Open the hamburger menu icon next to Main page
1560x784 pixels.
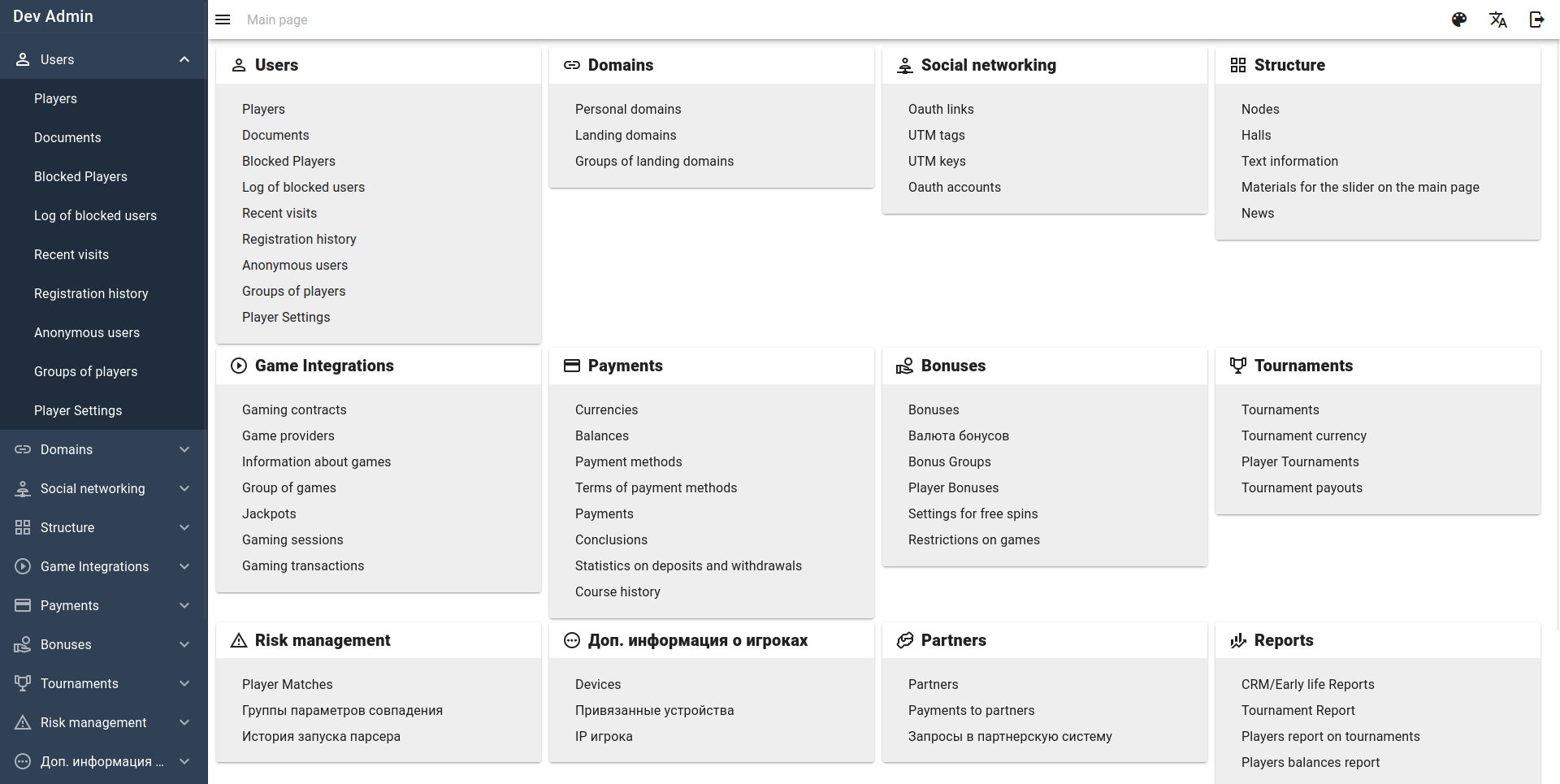click(223, 19)
